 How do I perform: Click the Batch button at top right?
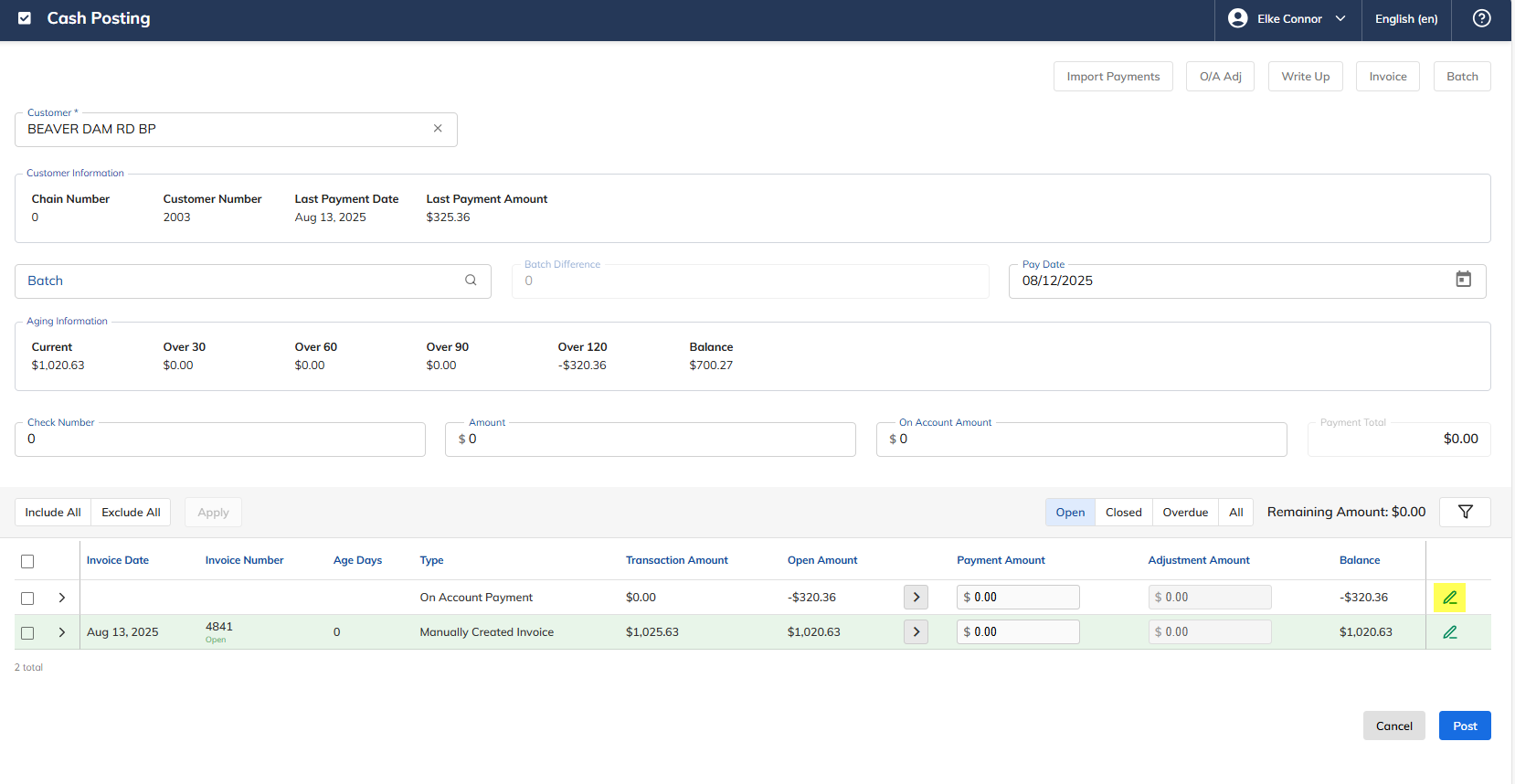tap(1462, 77)
